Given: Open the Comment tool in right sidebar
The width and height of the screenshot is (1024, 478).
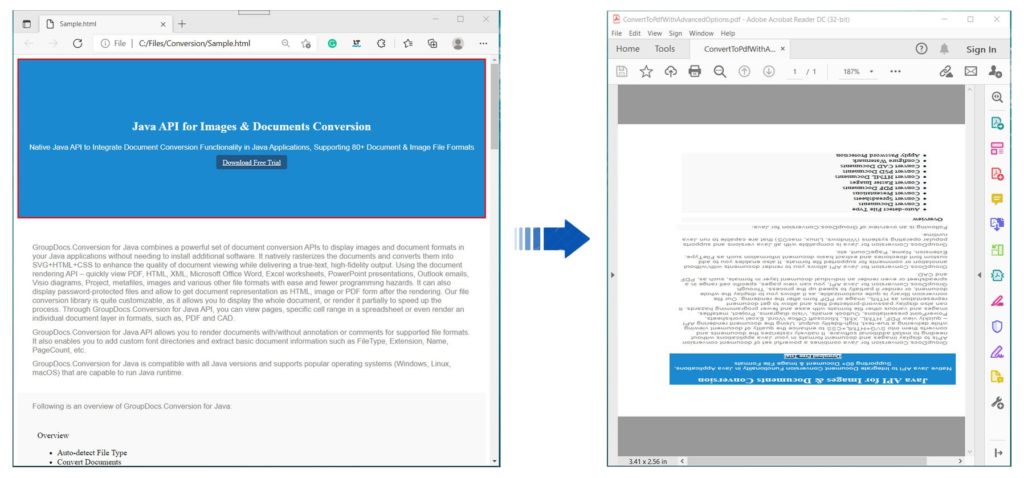Looking at the screenshot, I should coord(996,199).
